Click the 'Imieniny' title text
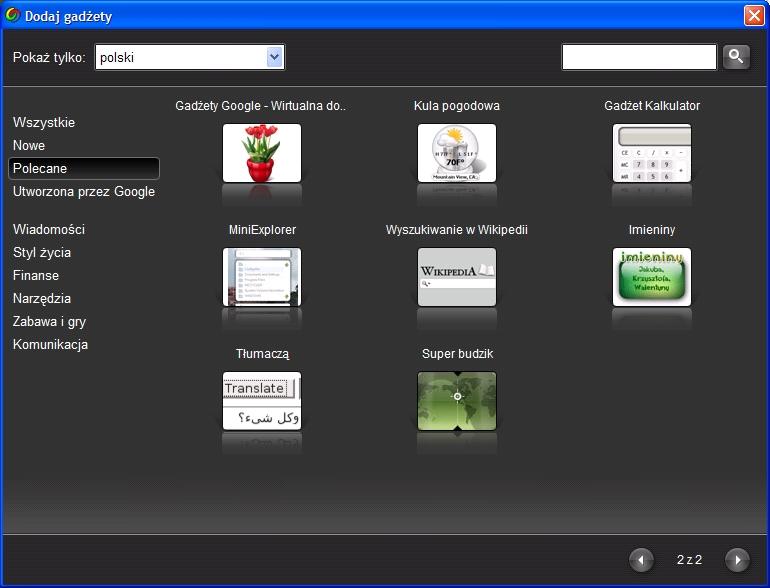 652,229
